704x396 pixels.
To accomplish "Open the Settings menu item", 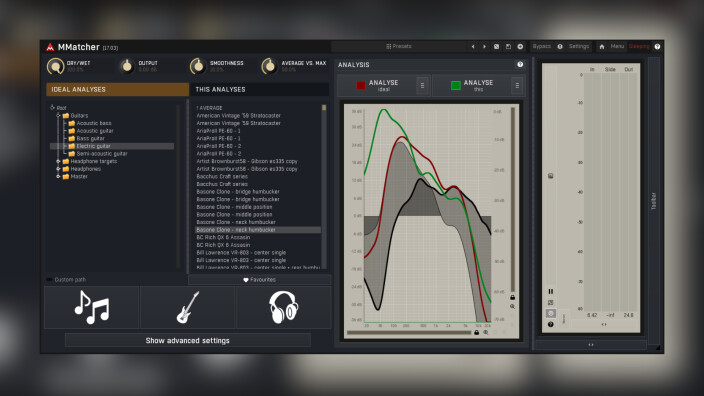I will [x=579, y=46].
